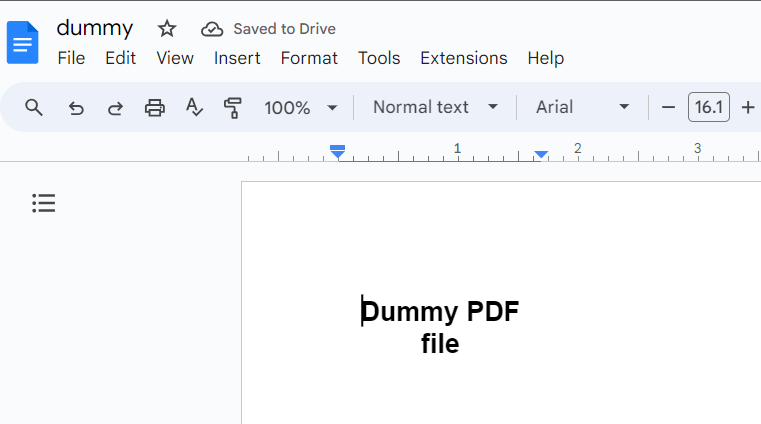Click the Dummy PDF heading text
761x424 pixels.
point(440,311)
